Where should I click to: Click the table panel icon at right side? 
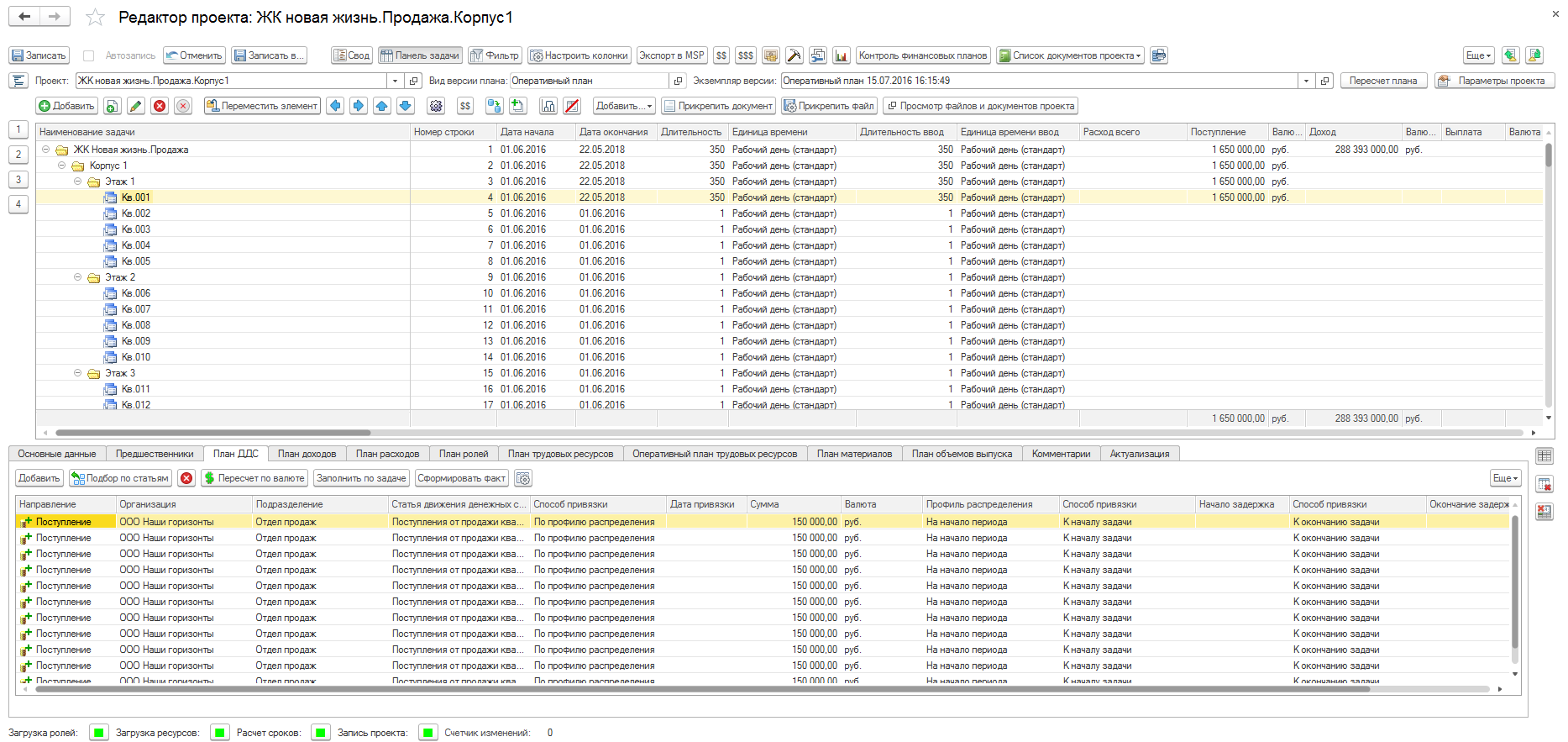[x=1544, y=456]
